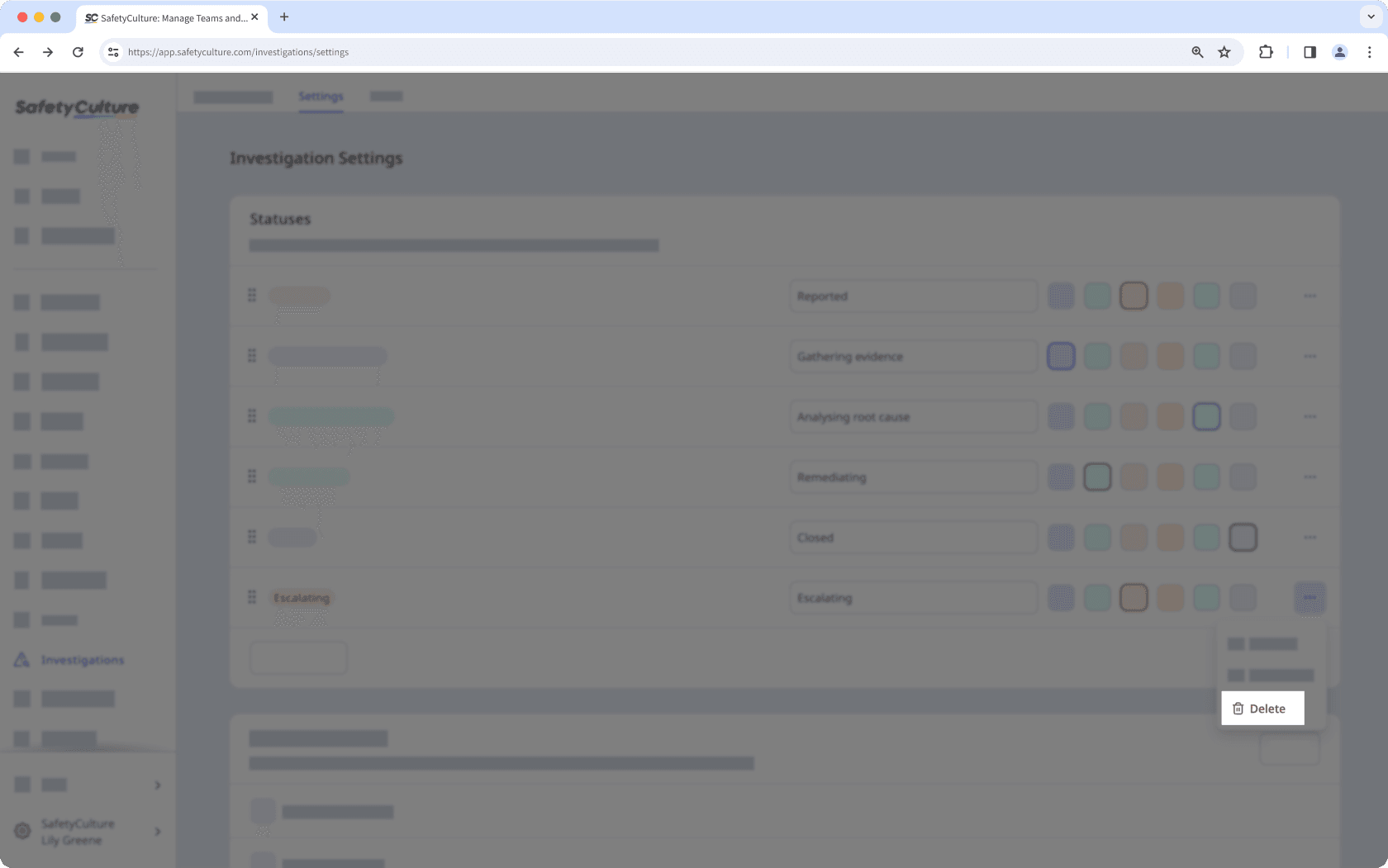Open the browser extensions puzzle icon
The width and height of the screenshot is (1388, 868).
point(1264,51)
